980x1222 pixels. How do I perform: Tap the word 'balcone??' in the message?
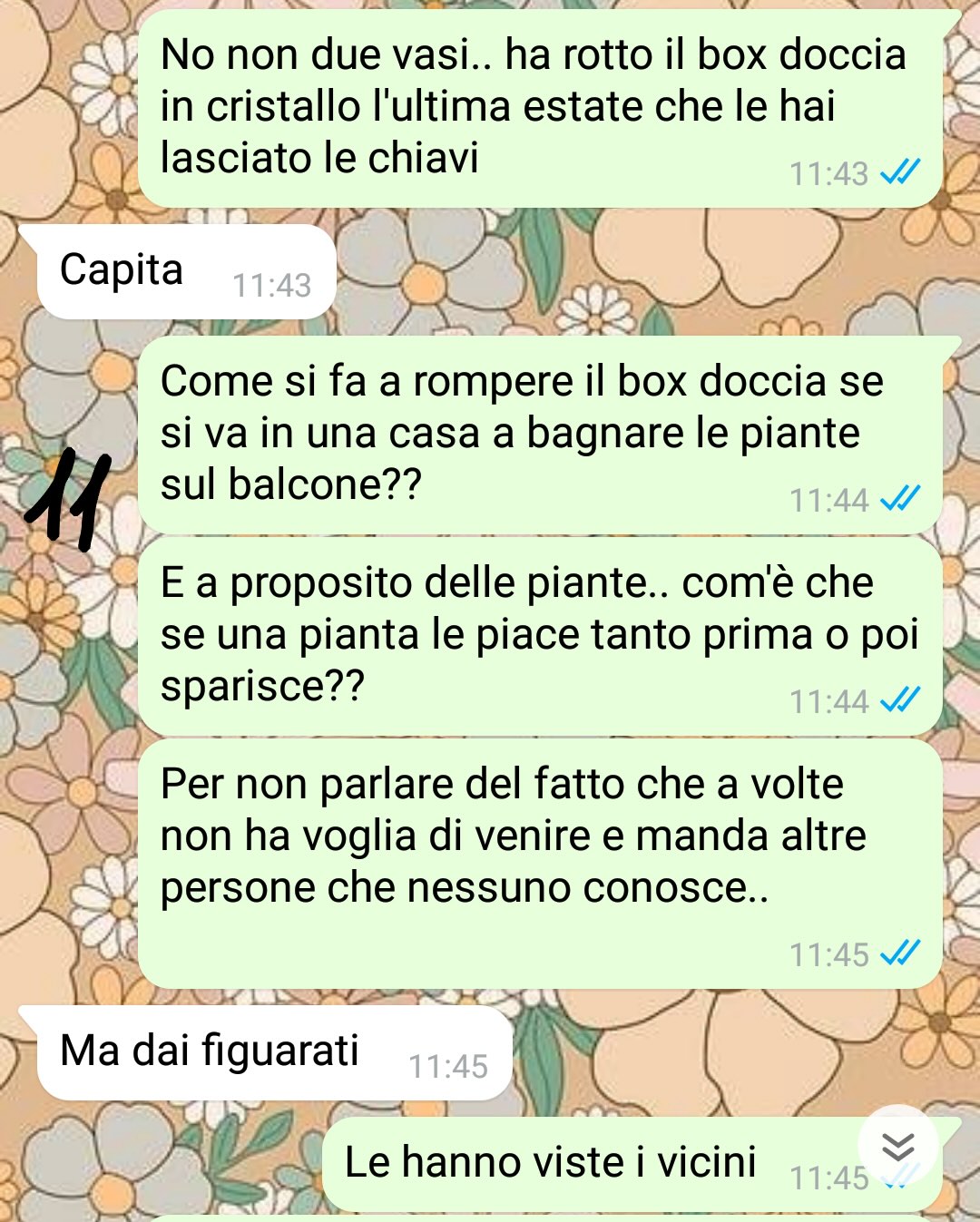[x=325, y=484]
